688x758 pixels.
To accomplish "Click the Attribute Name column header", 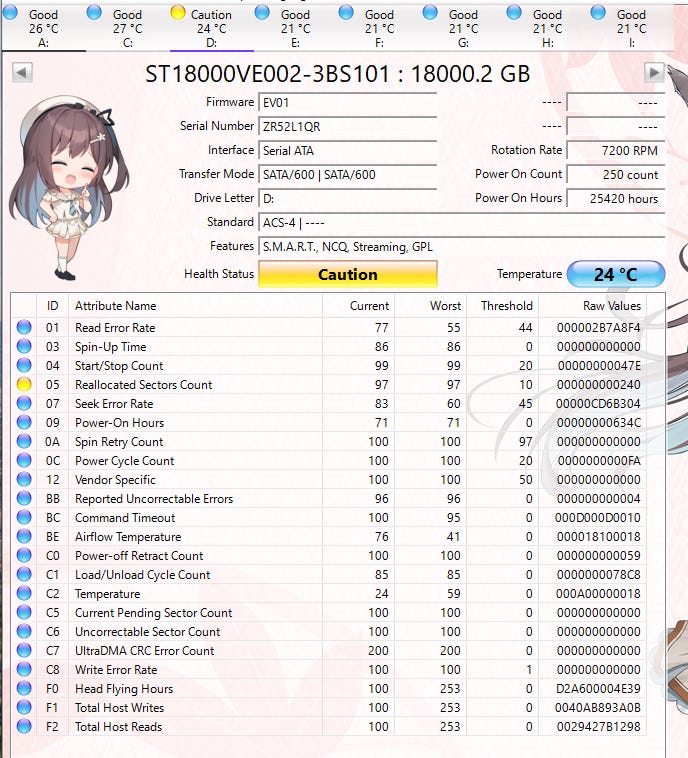I will (x=195, y=306).
